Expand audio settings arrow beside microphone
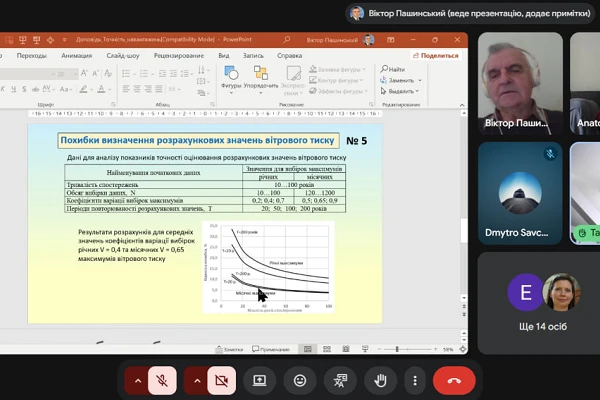 click(x=138, y=380)
